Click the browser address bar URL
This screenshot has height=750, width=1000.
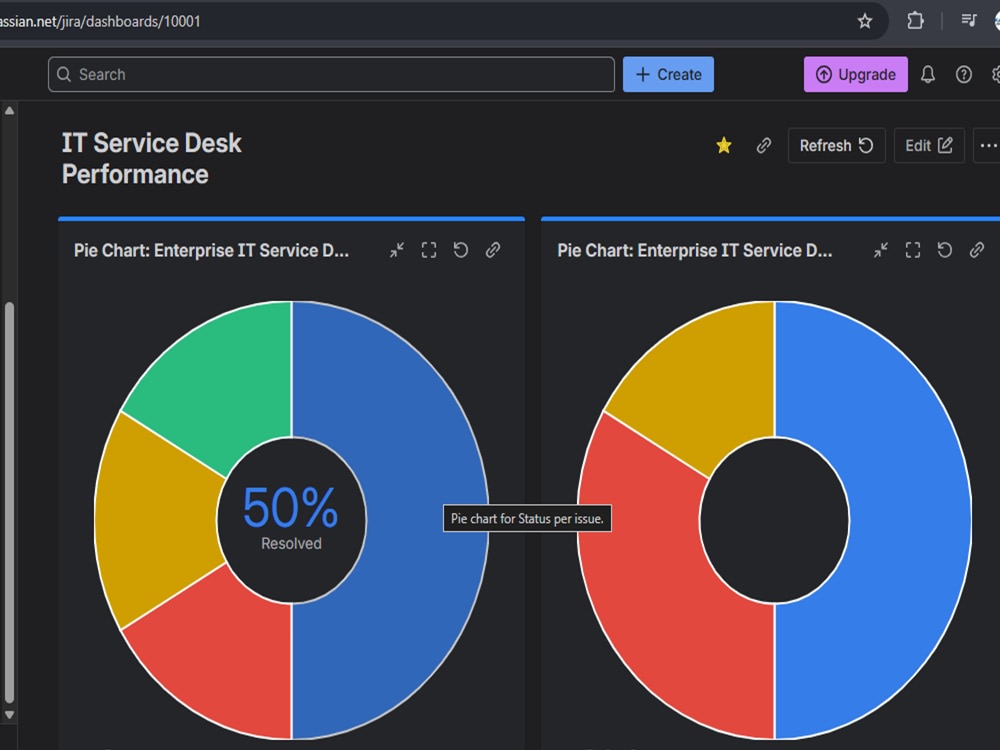100,21
